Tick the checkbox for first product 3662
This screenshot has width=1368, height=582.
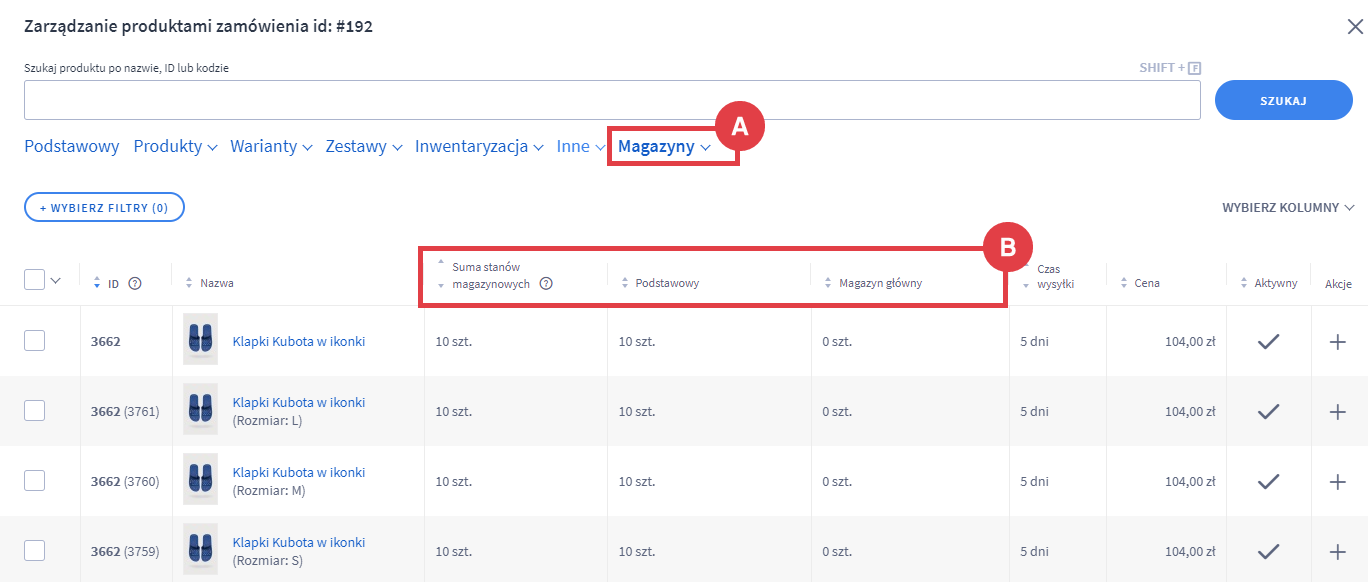(x=34, y=341)
